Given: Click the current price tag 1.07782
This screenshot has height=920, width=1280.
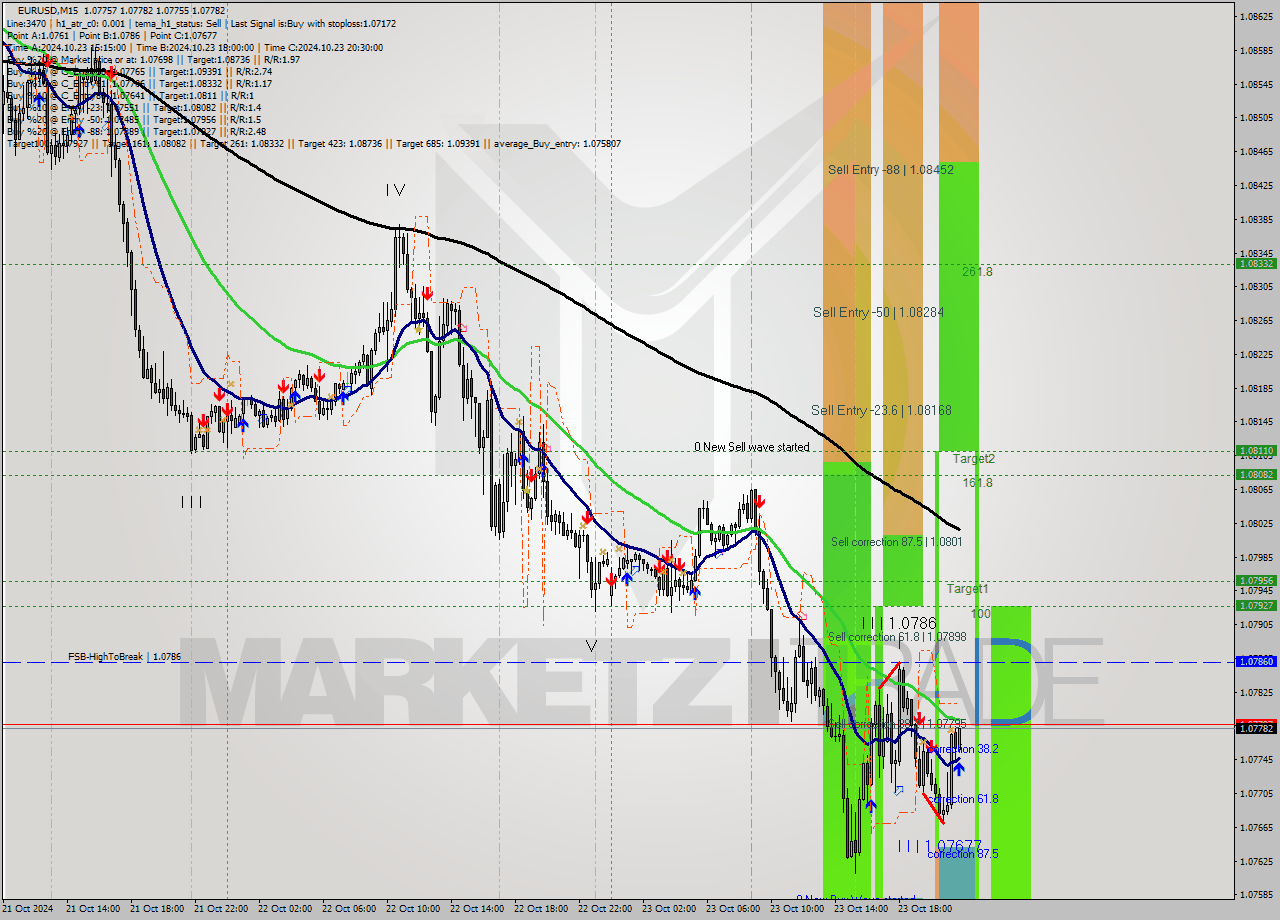Looking at the screenshot, I should pyautogui.click(x=1256, y=728).
